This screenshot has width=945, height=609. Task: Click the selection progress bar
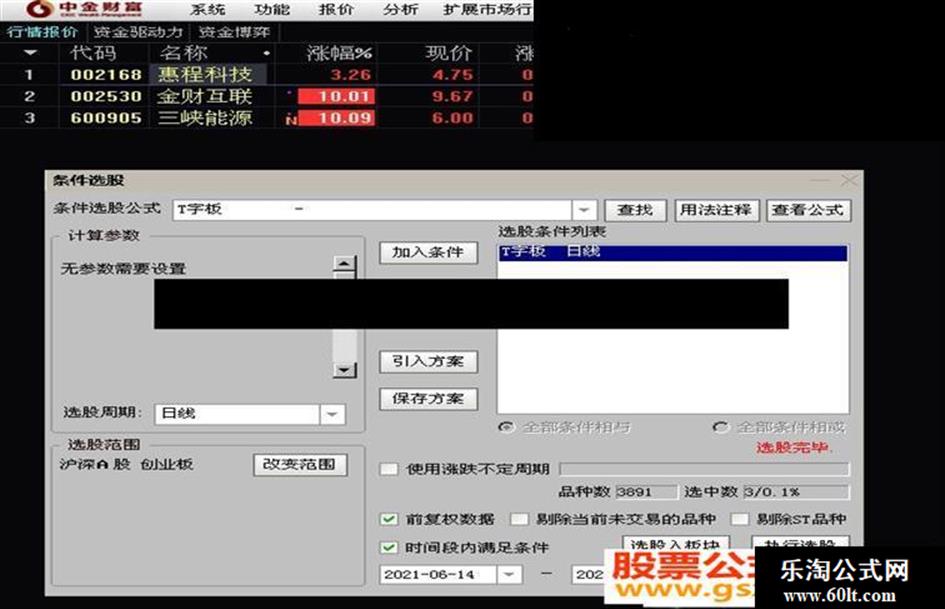tap(704, 469)
